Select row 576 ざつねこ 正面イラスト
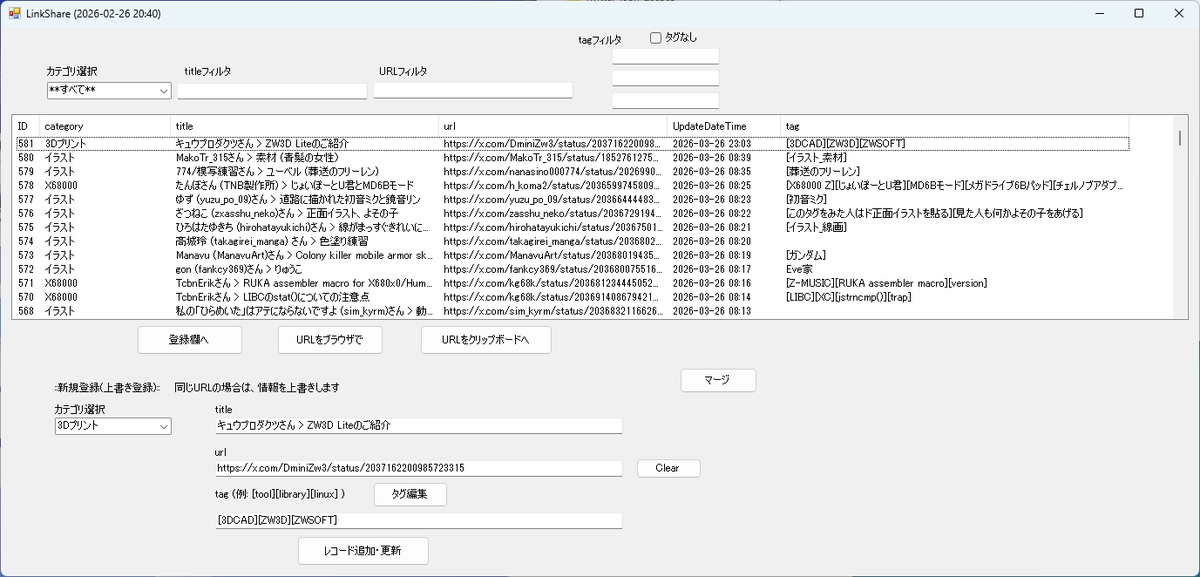1200x577 pixels. point(571,214)
